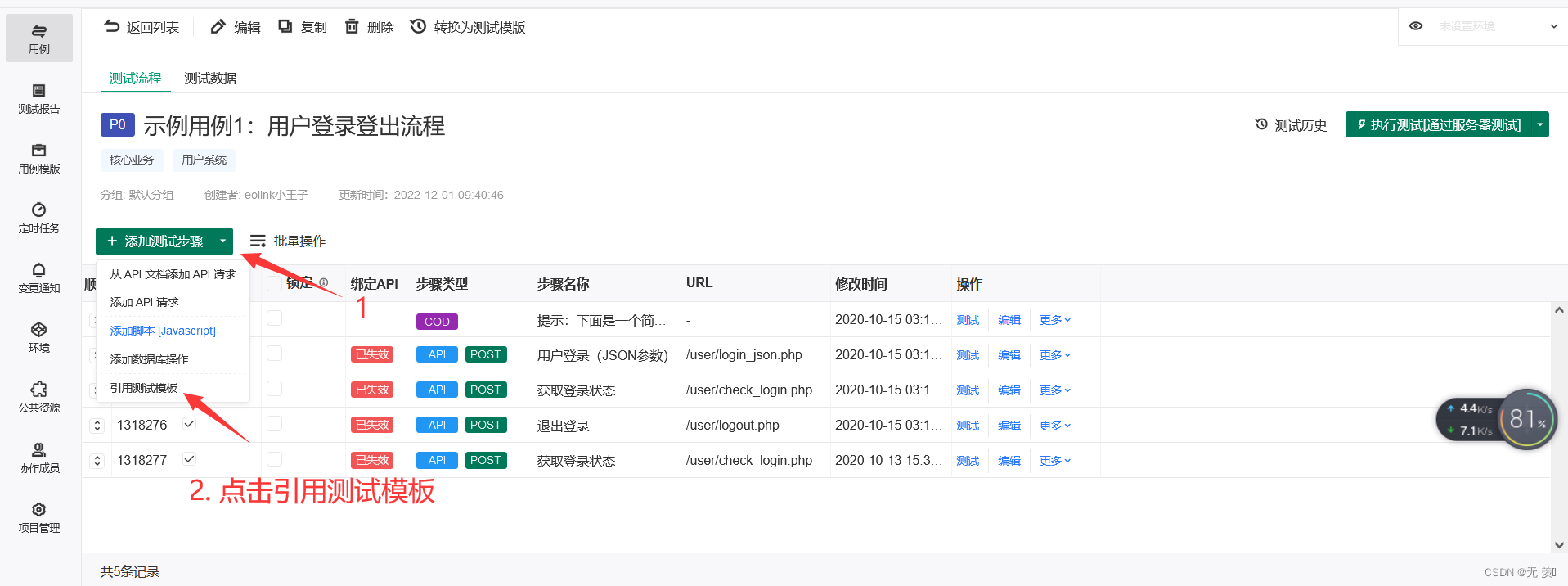Image resolution: width=1568 pixels, height=586 pixels.
Task: Select 添加脚本 [Javascript] menu item
Action: click(x=173, y=331)
